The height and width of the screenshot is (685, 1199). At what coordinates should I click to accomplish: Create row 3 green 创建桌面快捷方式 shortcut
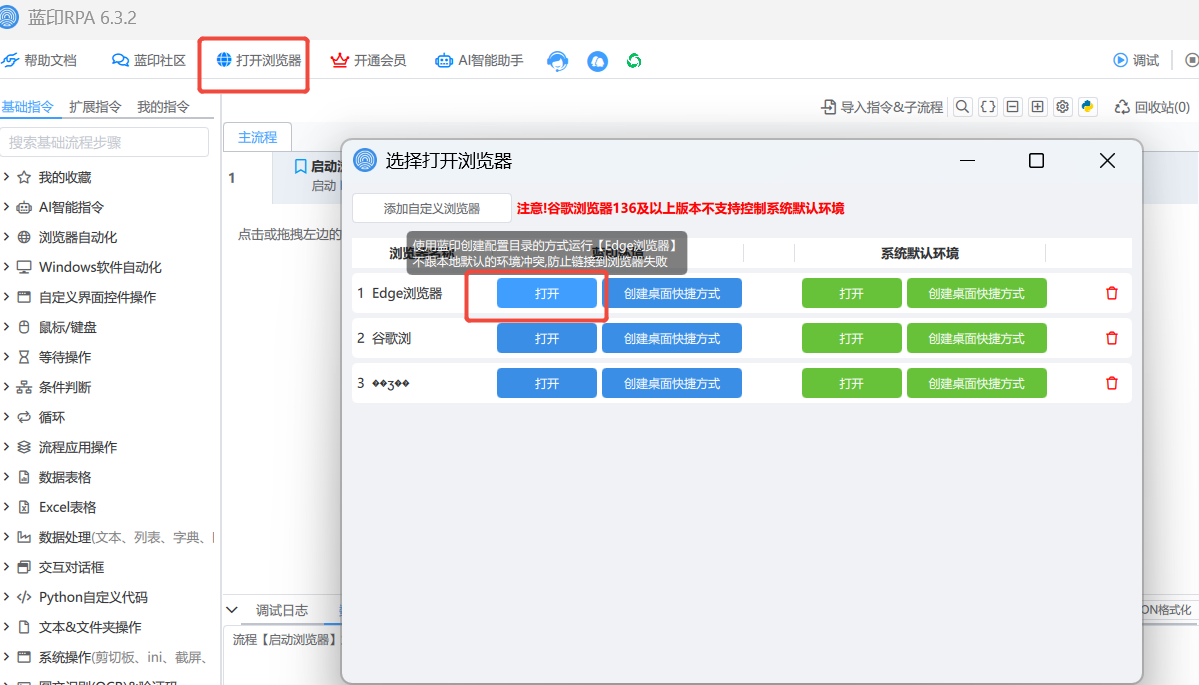pos(976,383)
